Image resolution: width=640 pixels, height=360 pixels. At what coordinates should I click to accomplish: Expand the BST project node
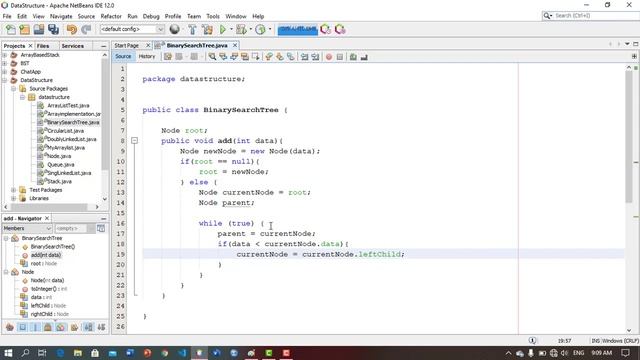pos(5,63)
